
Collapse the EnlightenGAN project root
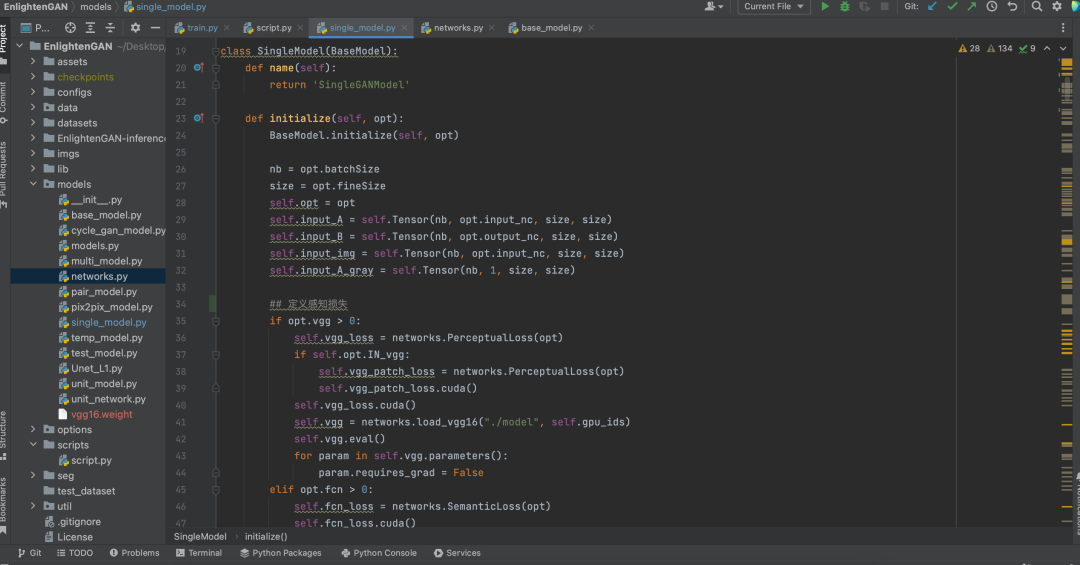click(x=19, y=45)
